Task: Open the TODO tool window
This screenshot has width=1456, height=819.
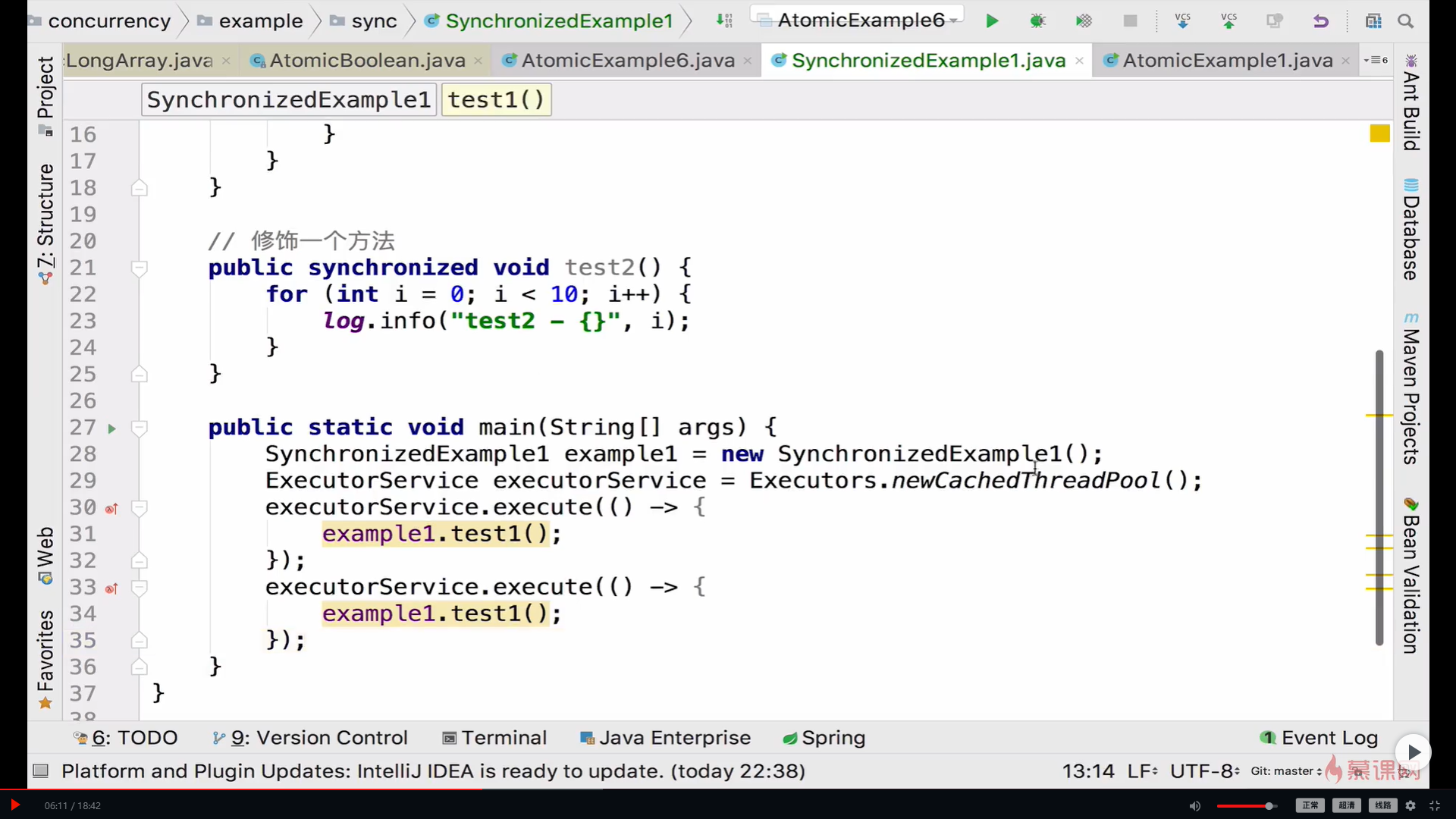Action: click(125, 738)
